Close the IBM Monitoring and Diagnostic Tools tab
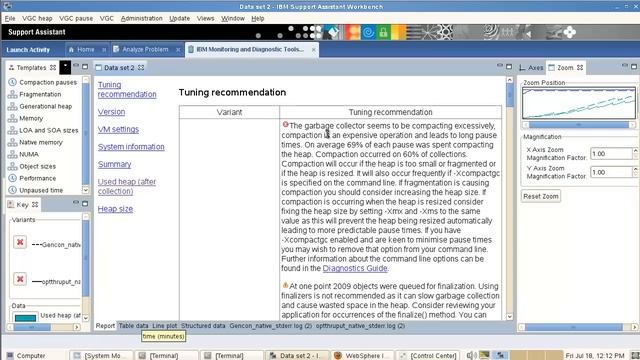This screenshot has width=640, height=360. 313,49
